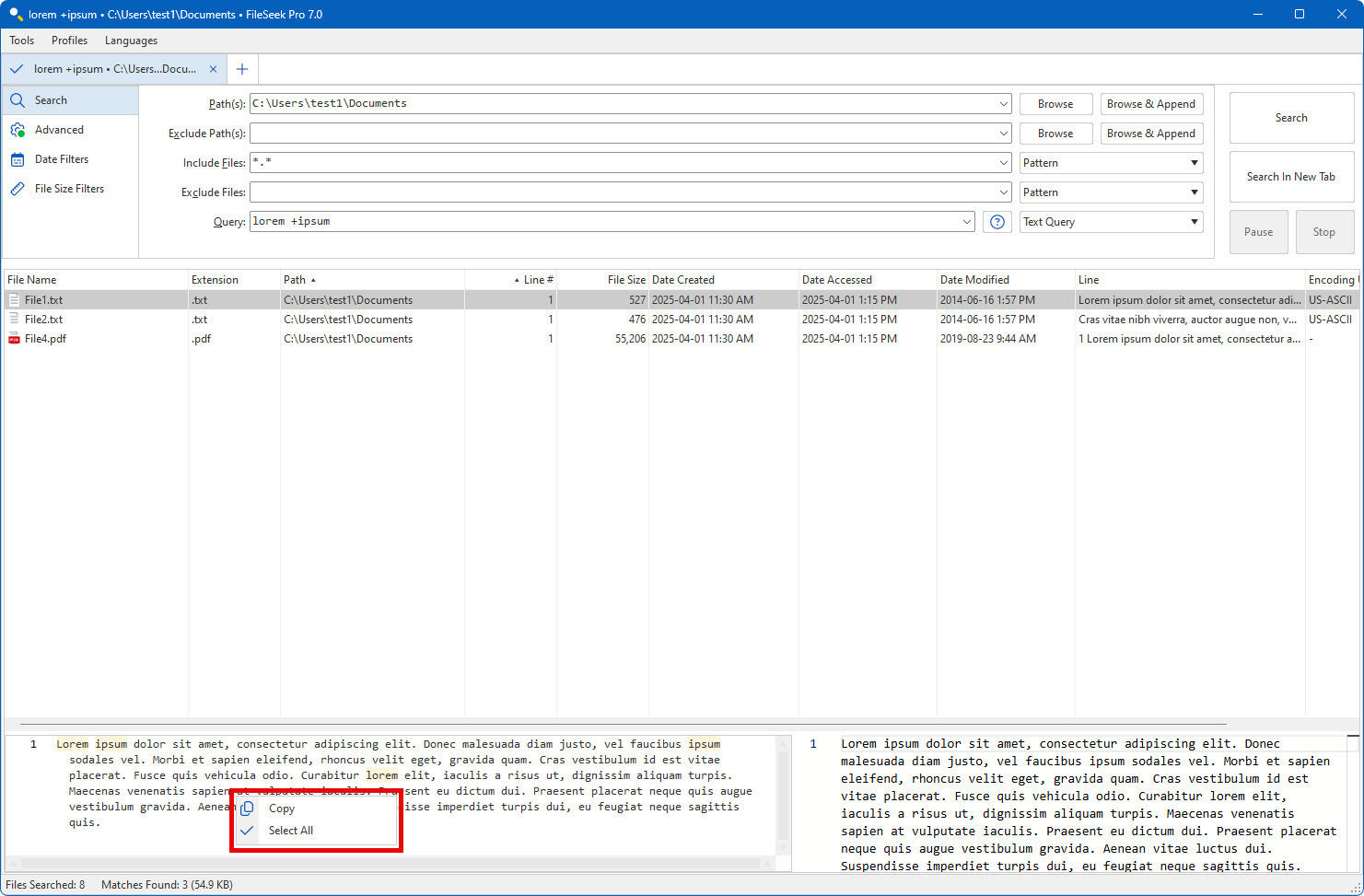Select the File2.txt result row
The width and height of the screenshot is (1364, 896).
click(682, 320)
